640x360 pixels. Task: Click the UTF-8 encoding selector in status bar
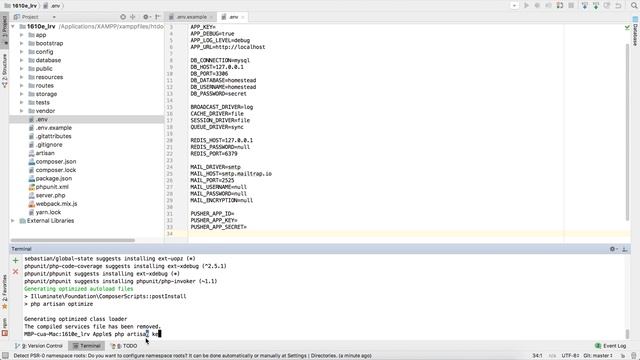tap(570, 356)
